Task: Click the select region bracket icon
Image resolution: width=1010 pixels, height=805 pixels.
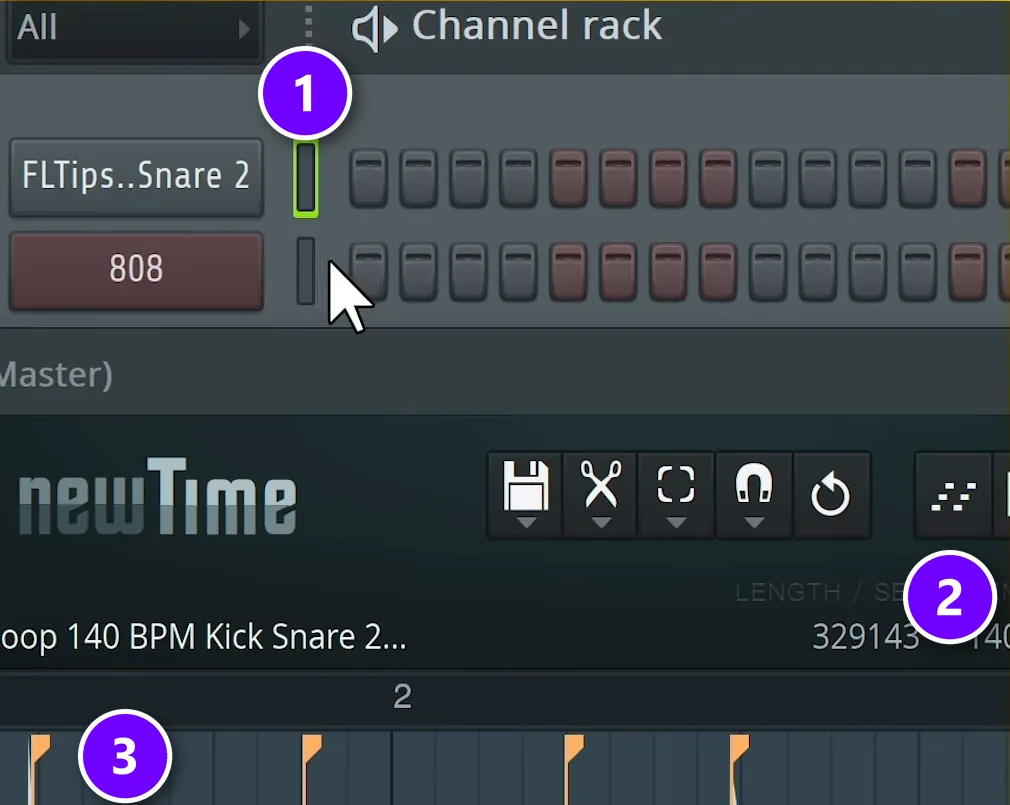Action: coord(676,484)
